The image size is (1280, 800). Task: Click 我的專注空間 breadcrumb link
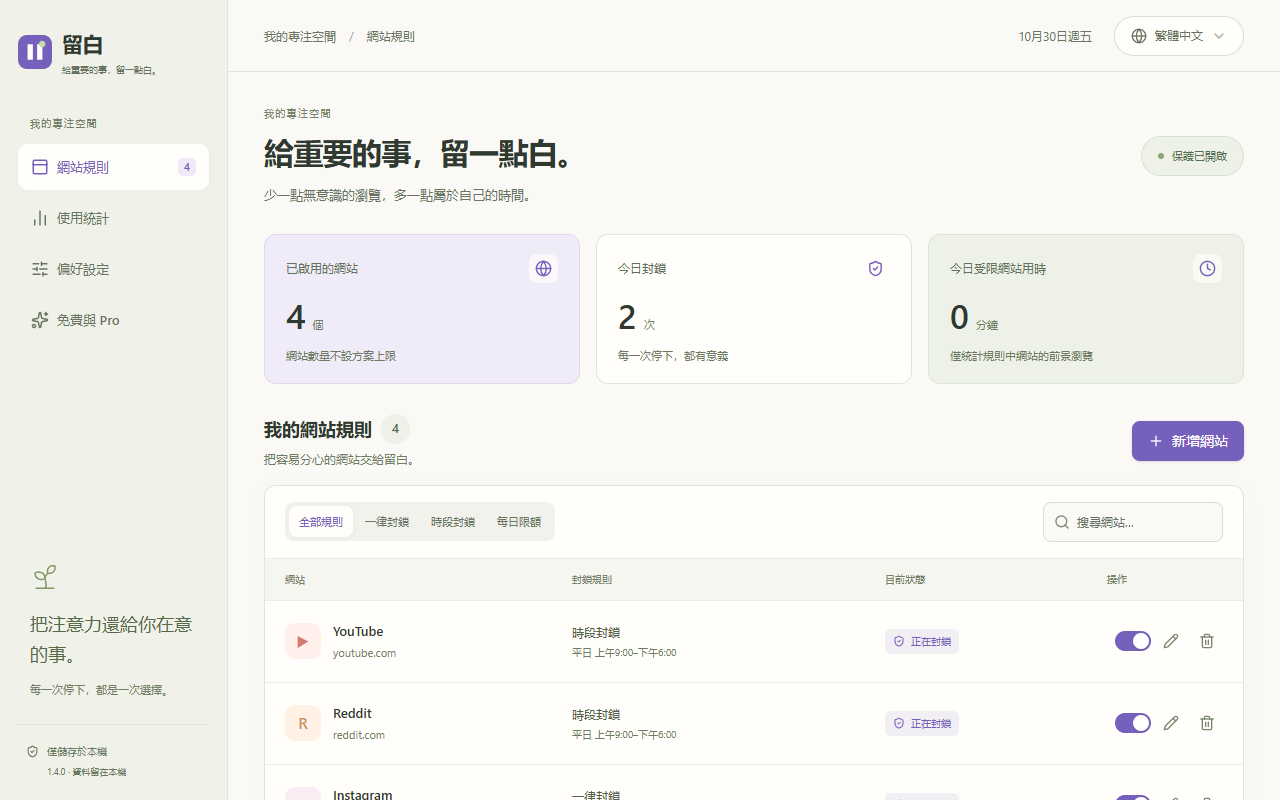click(x=300, y=37)
